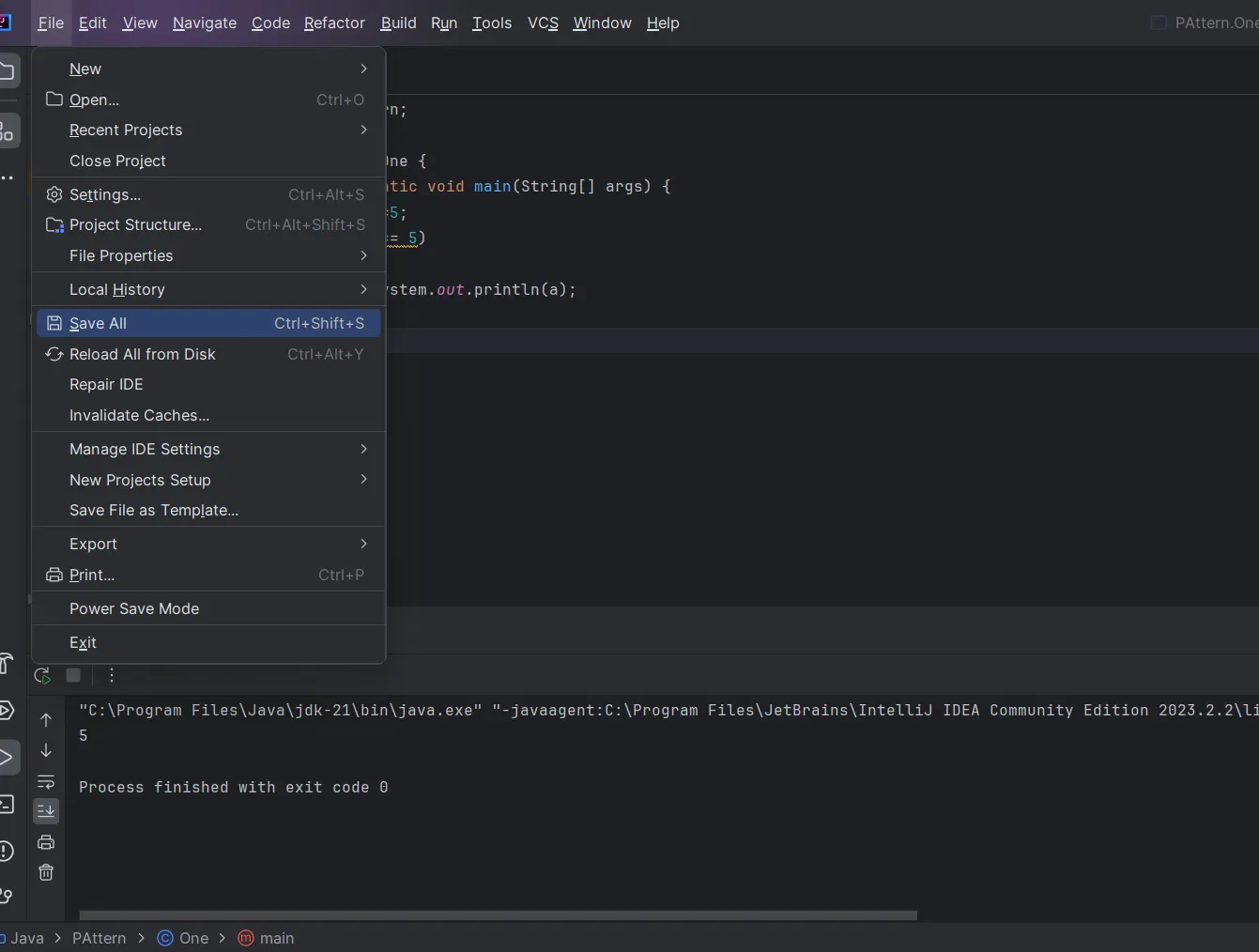Viewport: 1259px width, 952px height.
Task: Toggle scroll to end in console
Action: [x=46, y=811]
